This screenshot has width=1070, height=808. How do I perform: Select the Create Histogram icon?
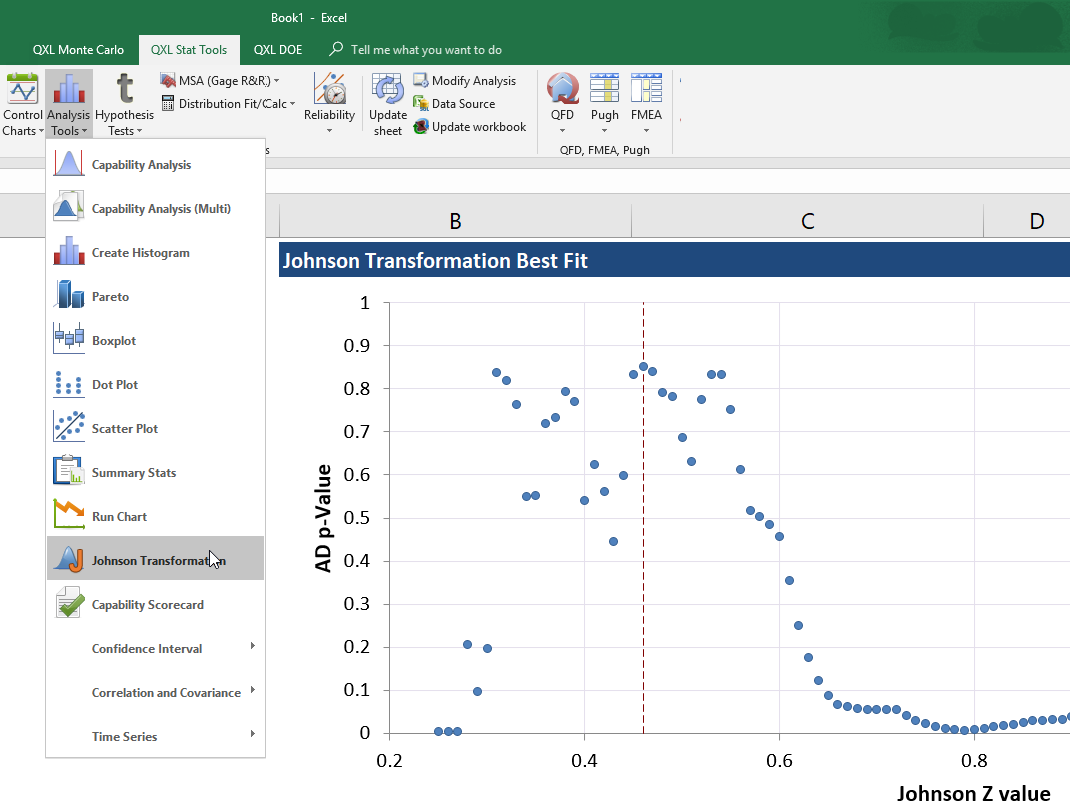(69, 252)
